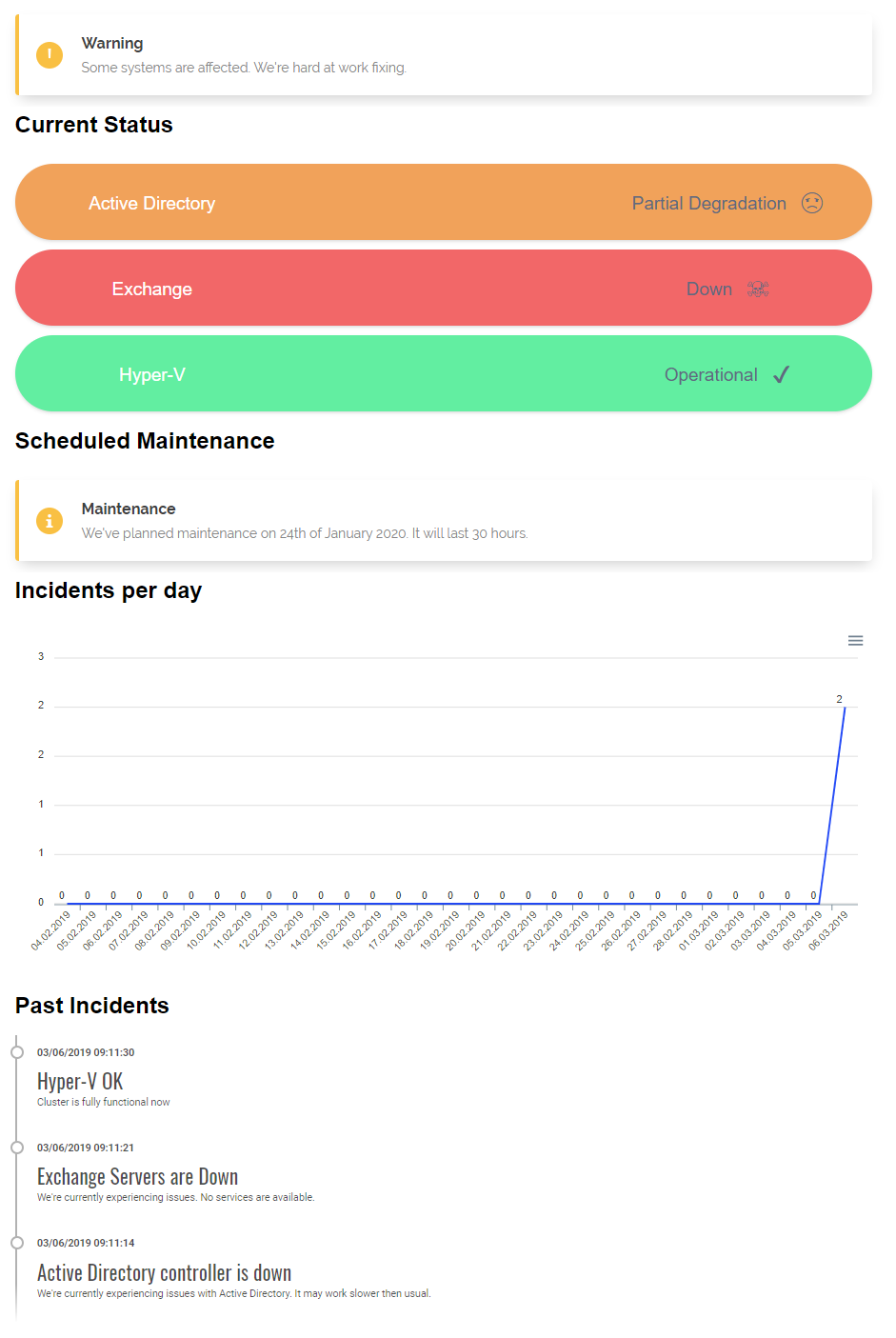
Task: Click the Maintenance info icon
Action: click(x=49, y=521)
